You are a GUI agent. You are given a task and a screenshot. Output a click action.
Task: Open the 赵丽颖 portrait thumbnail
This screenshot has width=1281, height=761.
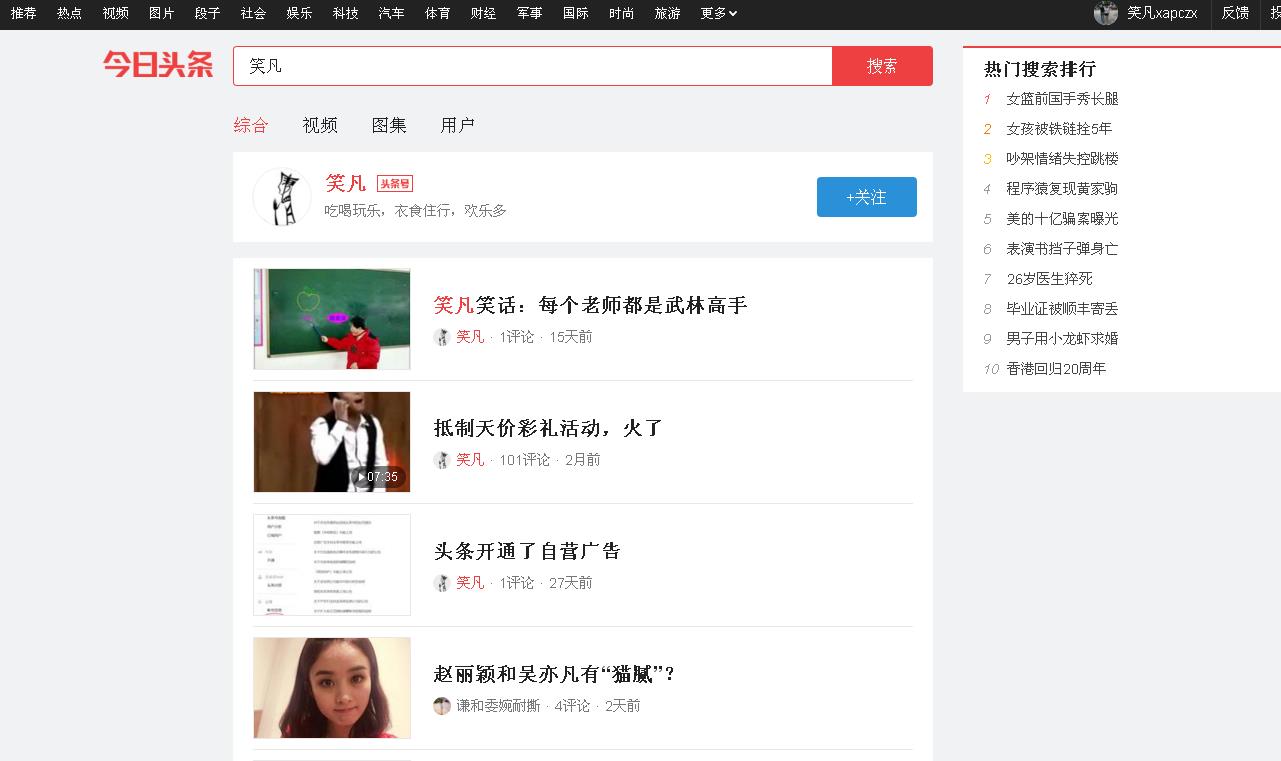(332, 688)
